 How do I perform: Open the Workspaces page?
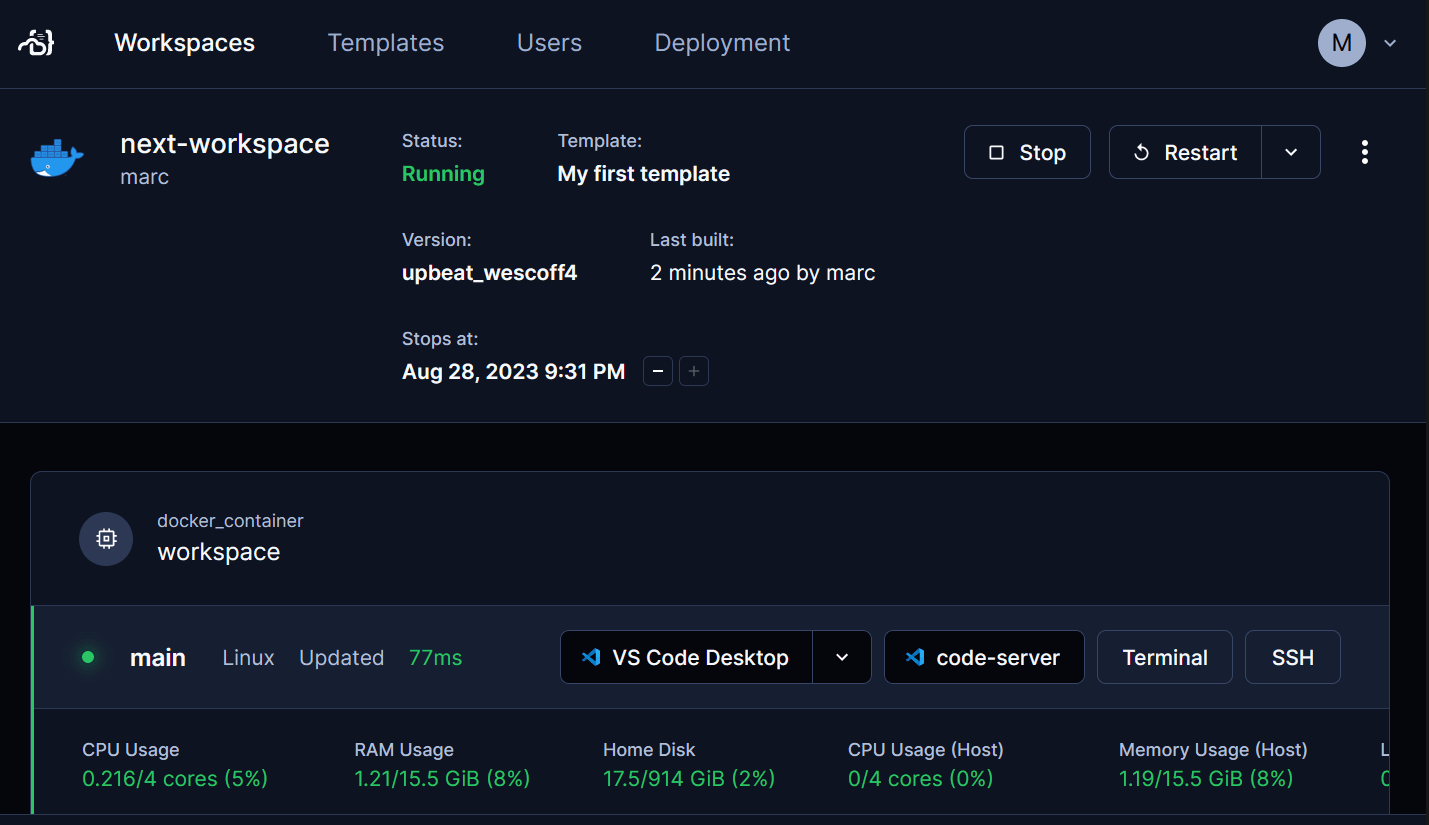[185, 43]
